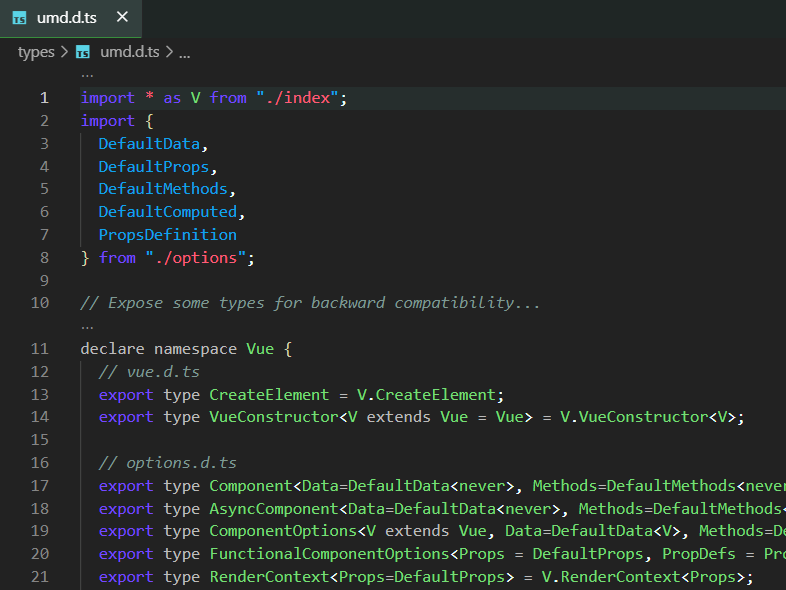Click the 'DefaultData' import on line 3
786x590 pixels.
149,144
